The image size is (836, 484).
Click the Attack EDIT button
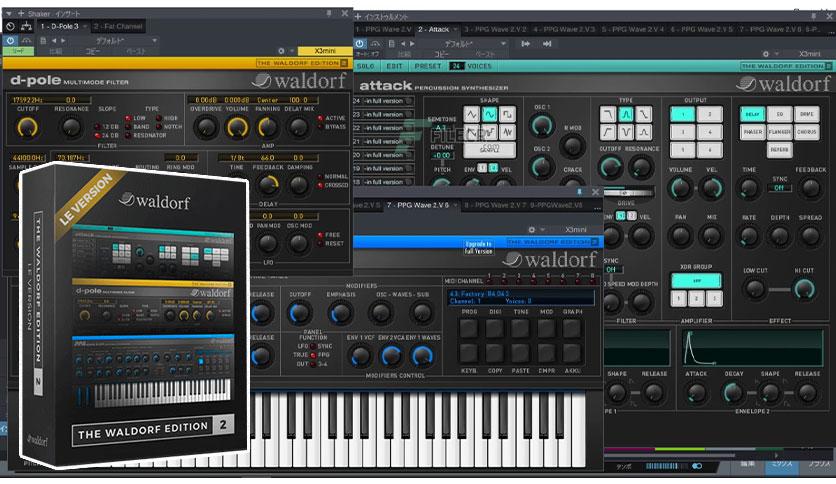coord(395,66)
